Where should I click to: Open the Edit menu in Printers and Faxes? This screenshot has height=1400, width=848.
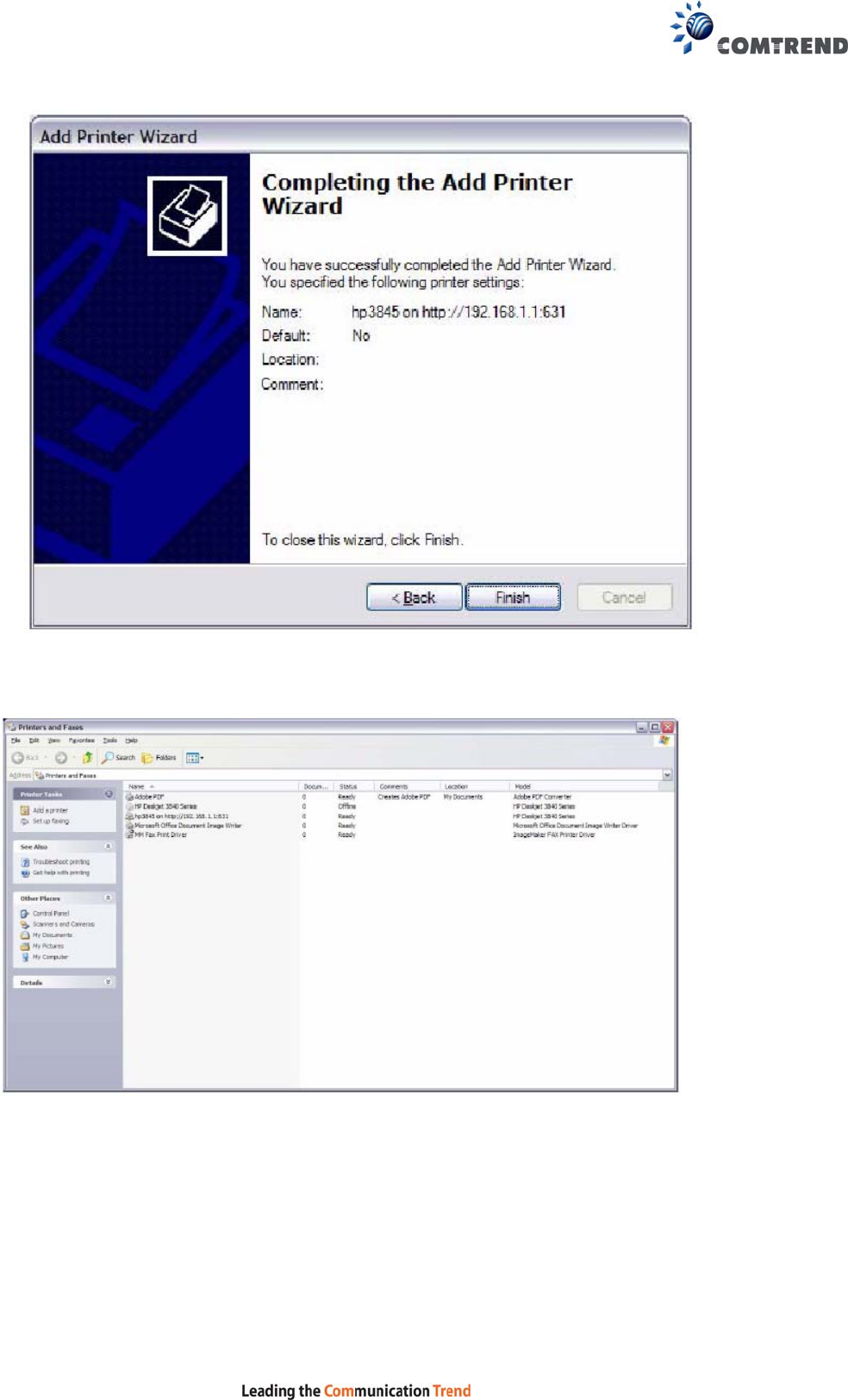pos(34,741)
